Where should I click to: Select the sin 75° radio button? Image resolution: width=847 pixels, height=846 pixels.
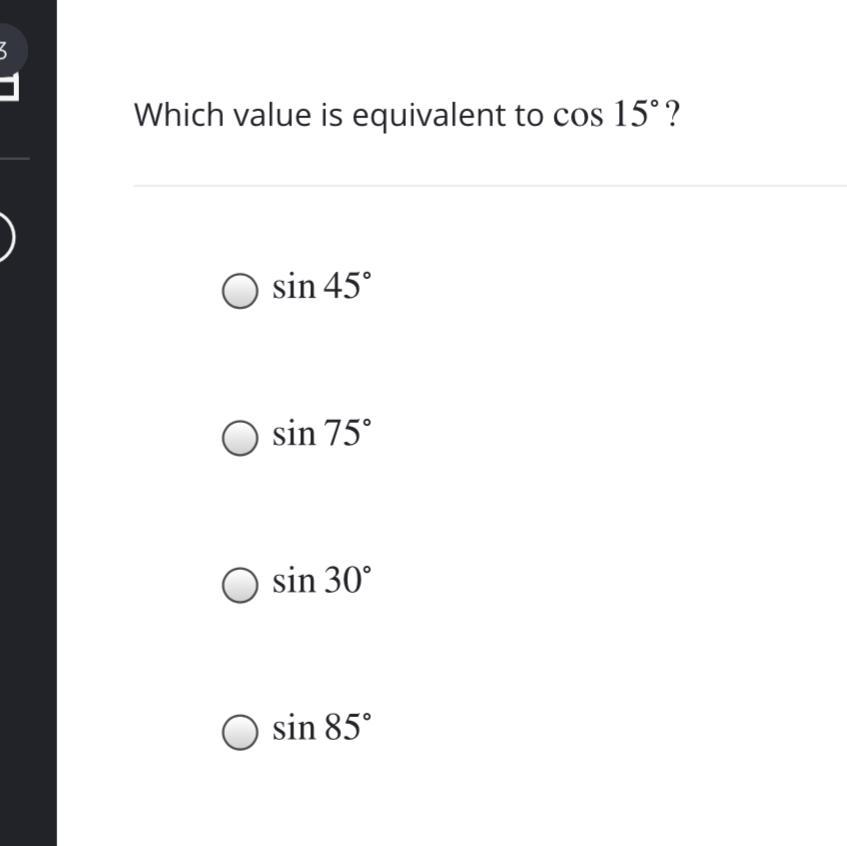(x=239, y=438)
